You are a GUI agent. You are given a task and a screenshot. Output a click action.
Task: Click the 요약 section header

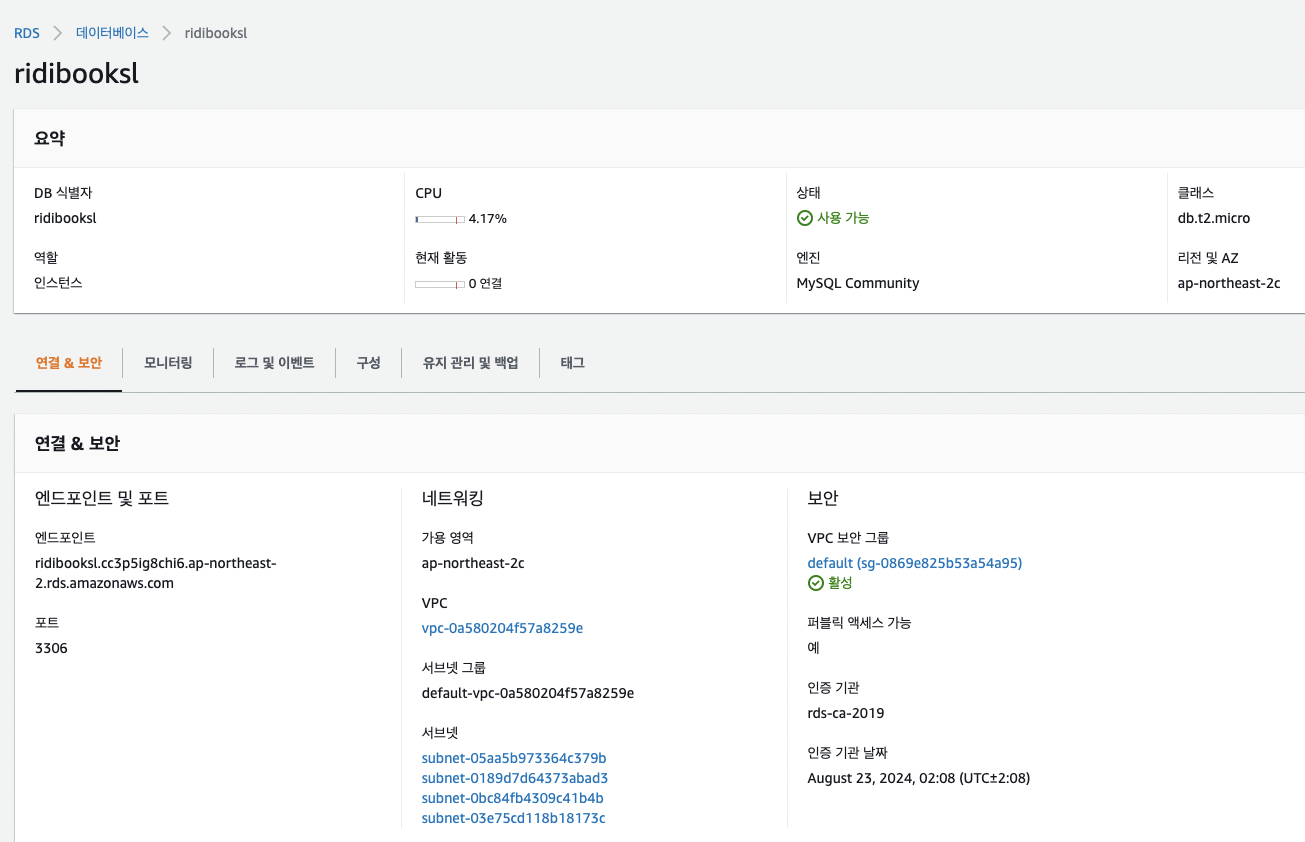[x=50, y=139]
